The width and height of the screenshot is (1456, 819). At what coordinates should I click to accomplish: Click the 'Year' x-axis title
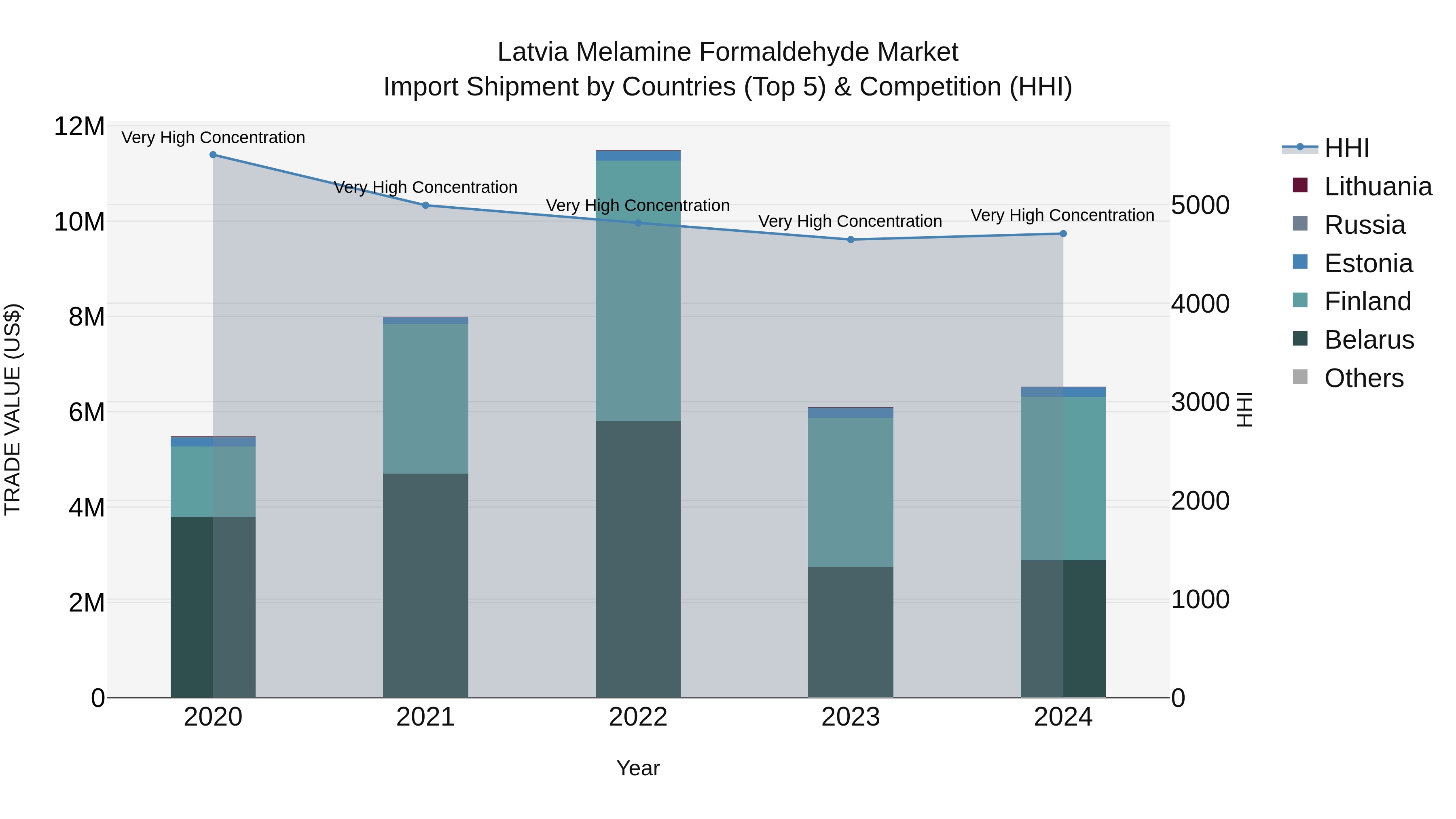638,768
